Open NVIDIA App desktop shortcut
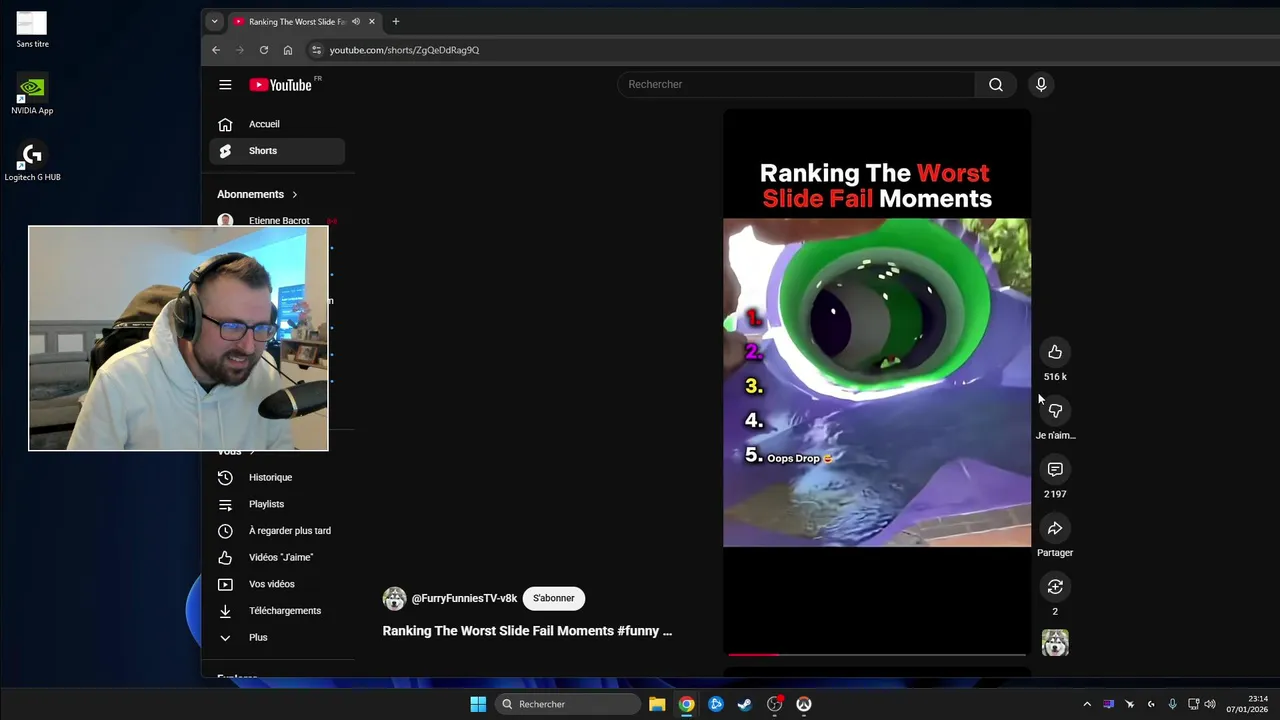The height and width of the screenshot is (720, 1280). [x=32, y=95]
